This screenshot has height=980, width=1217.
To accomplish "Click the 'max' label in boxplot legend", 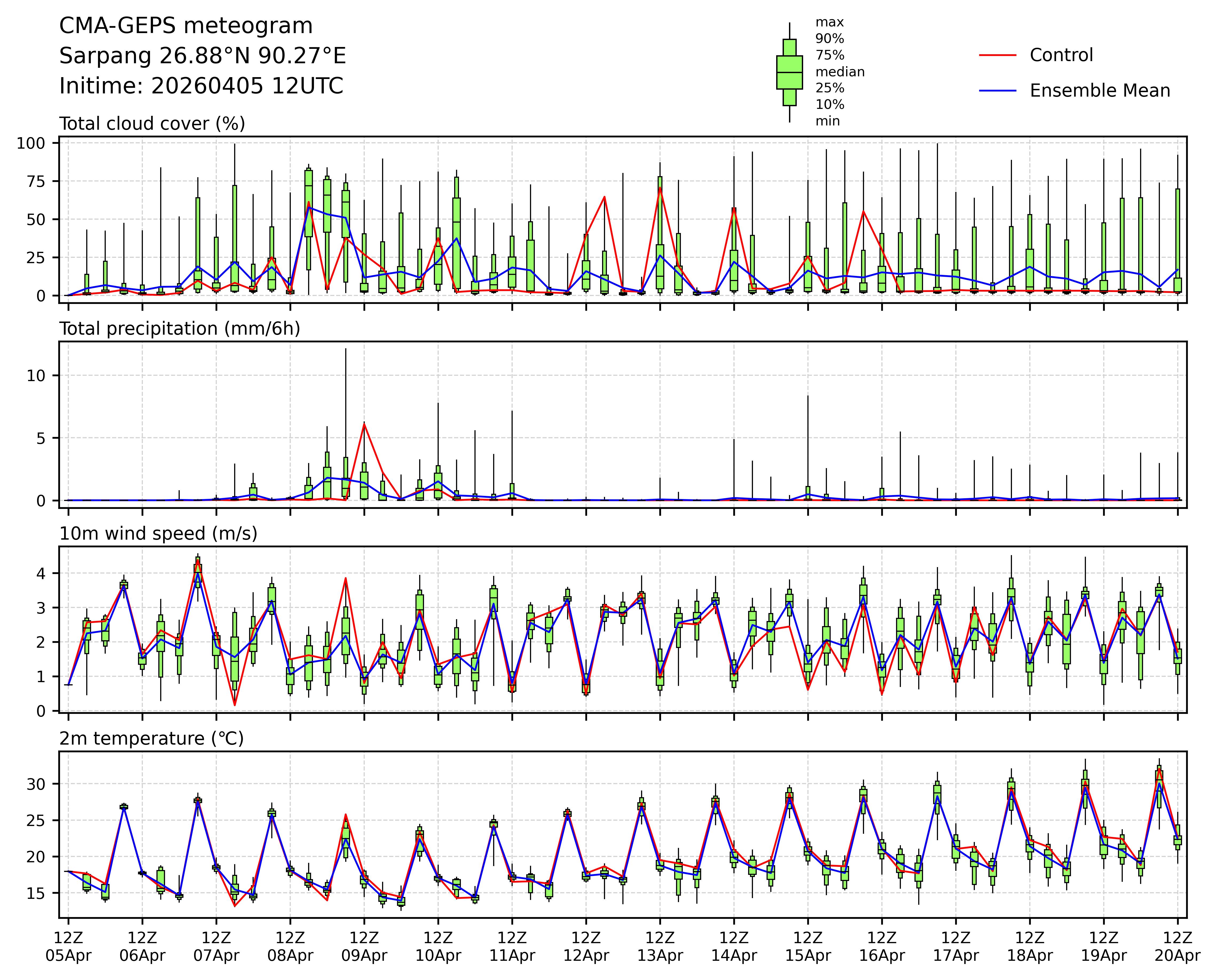I will pos(829,23).
